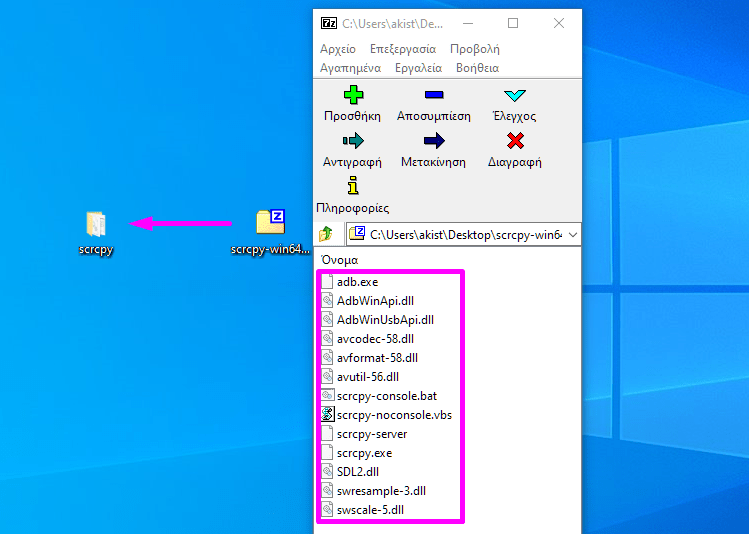The image size is (749, 534).
Task: Close the 7-Zip window
Action: (559, 23)
